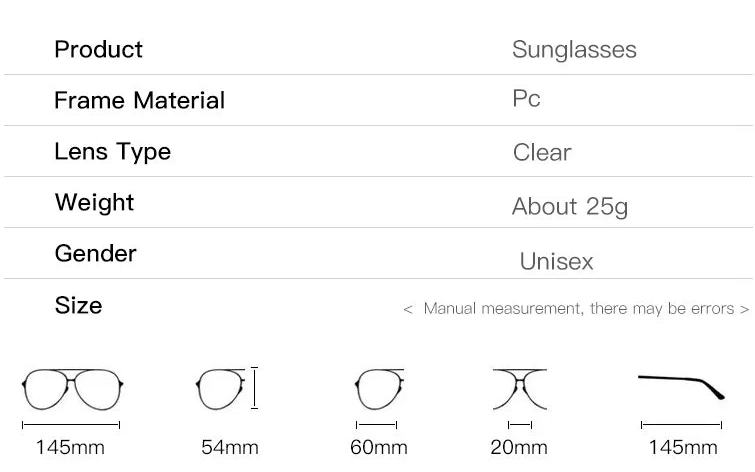Screen dimensions: 755x472
Task: Click the manual measurement errors note
Action: [x=576, y=309]
